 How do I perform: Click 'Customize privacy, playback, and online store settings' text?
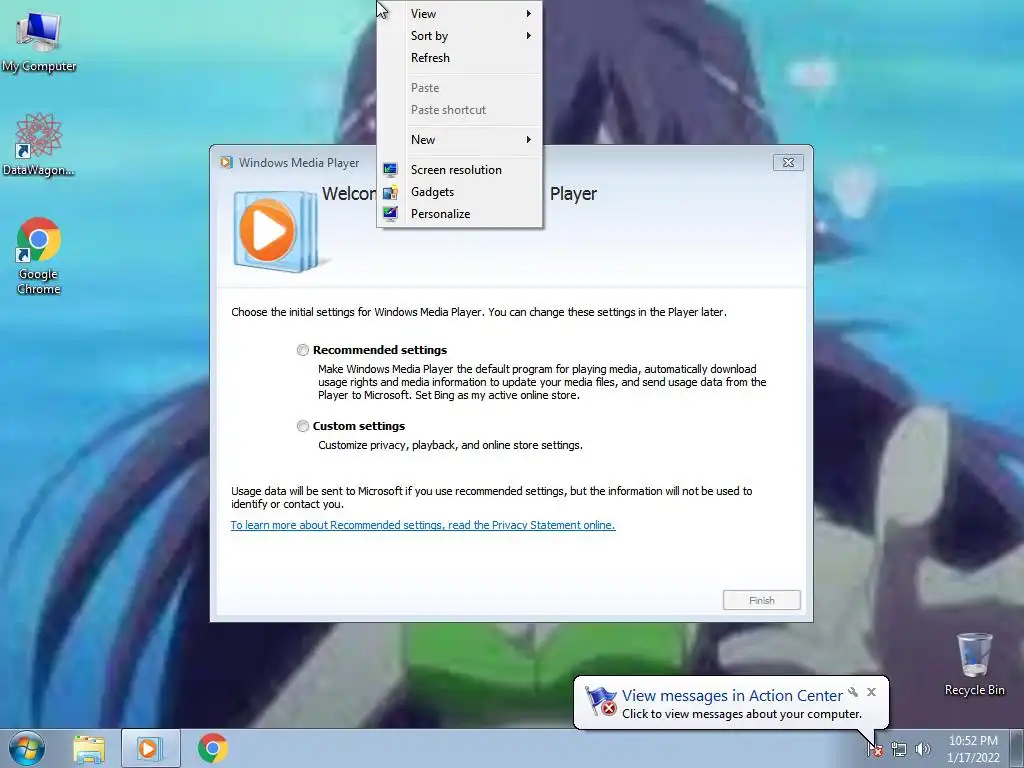point(451,445)
